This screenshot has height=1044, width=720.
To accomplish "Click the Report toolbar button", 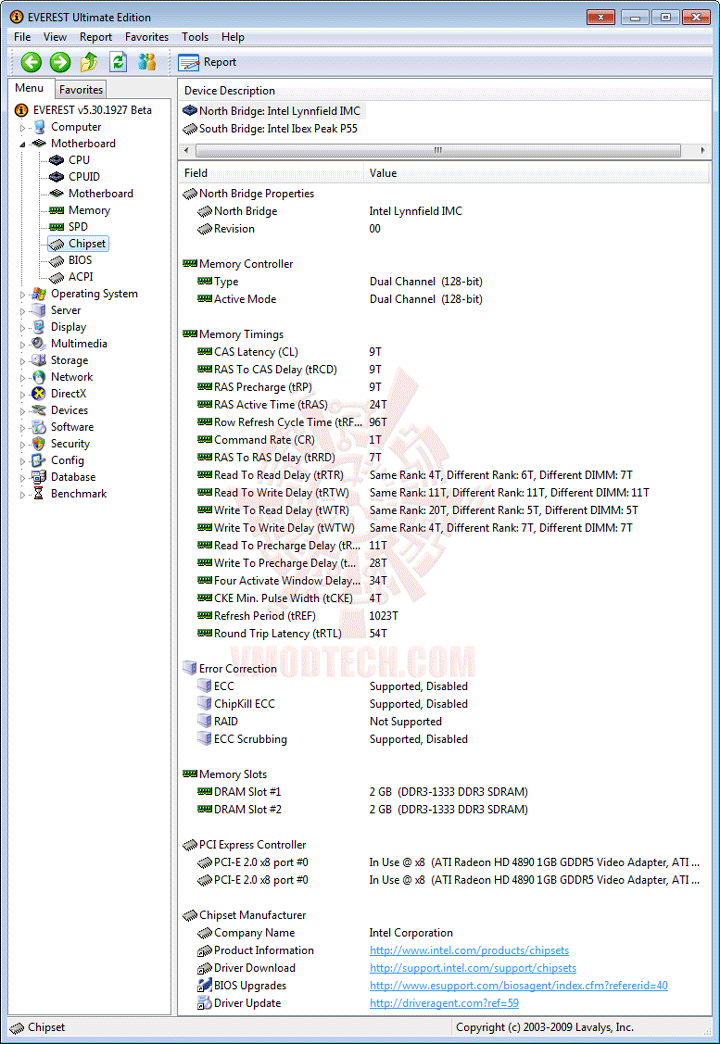I will tap(207, 63).
